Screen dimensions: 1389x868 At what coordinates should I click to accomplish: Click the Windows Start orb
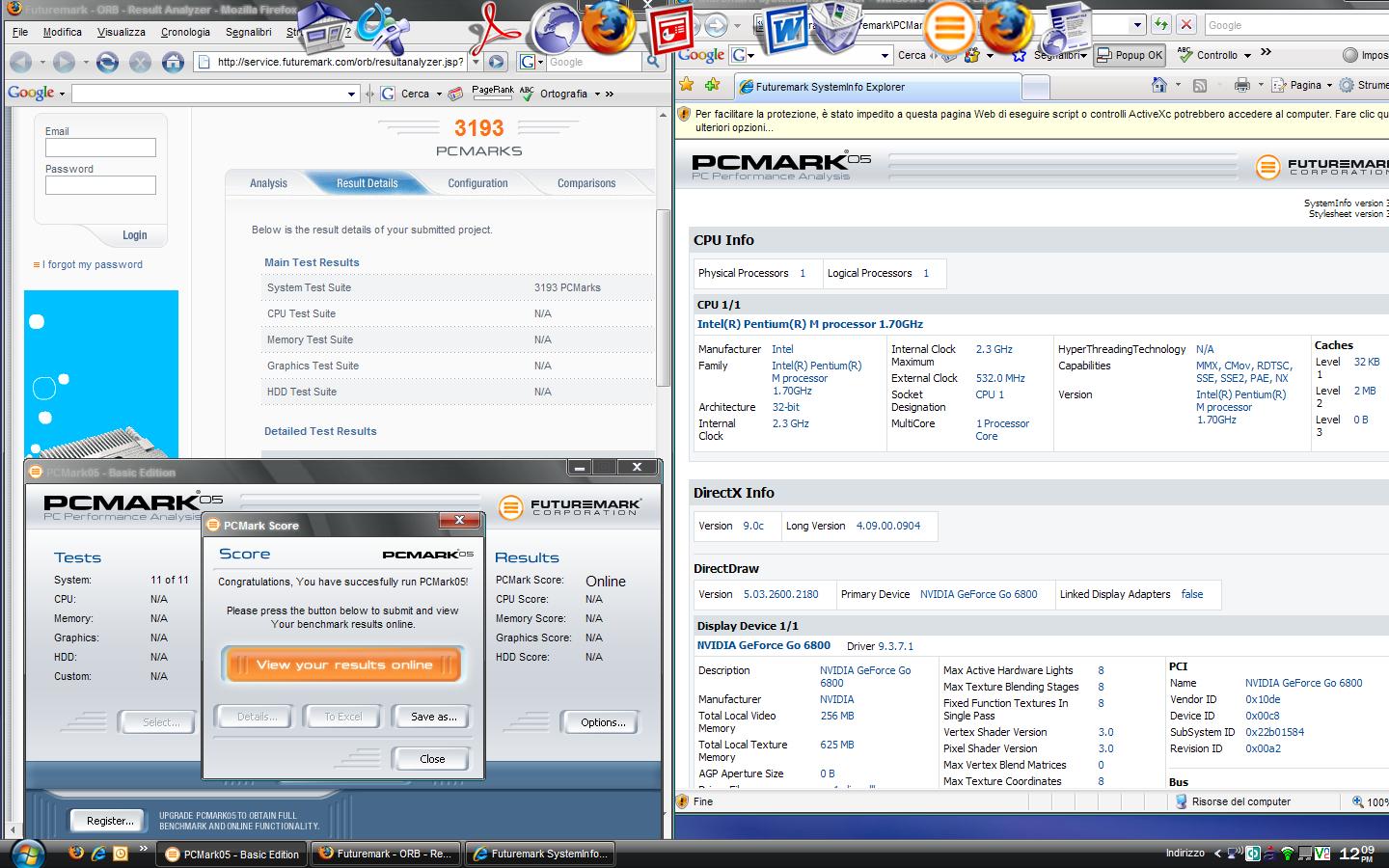26,853
